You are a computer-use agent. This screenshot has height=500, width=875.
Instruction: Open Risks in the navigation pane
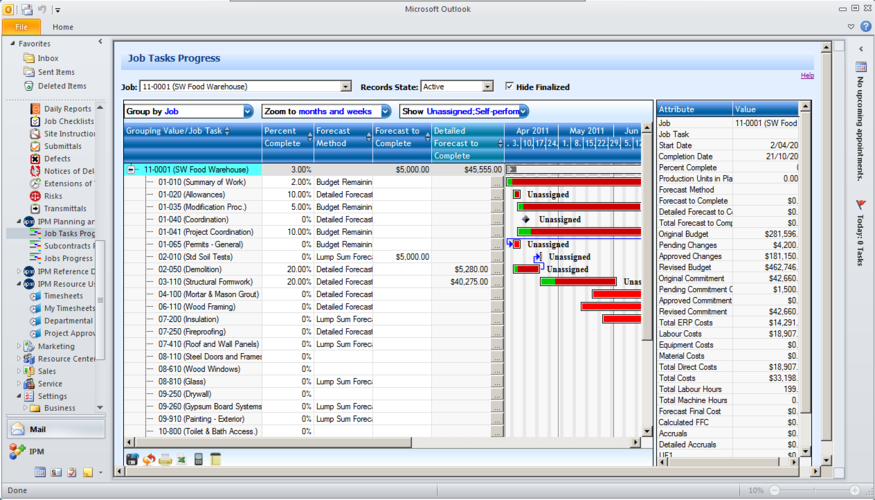(53, 196)
